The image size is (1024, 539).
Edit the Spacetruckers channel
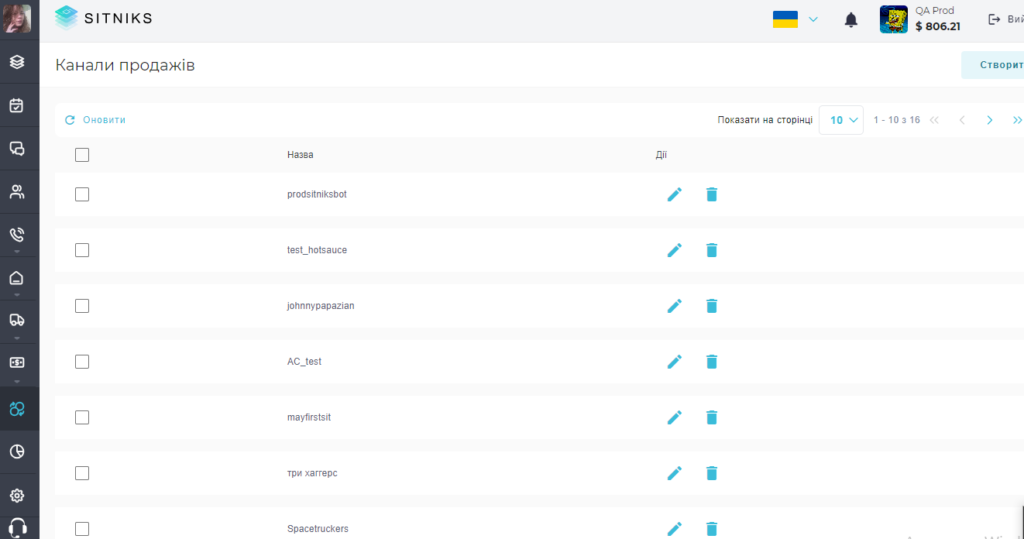674,529
